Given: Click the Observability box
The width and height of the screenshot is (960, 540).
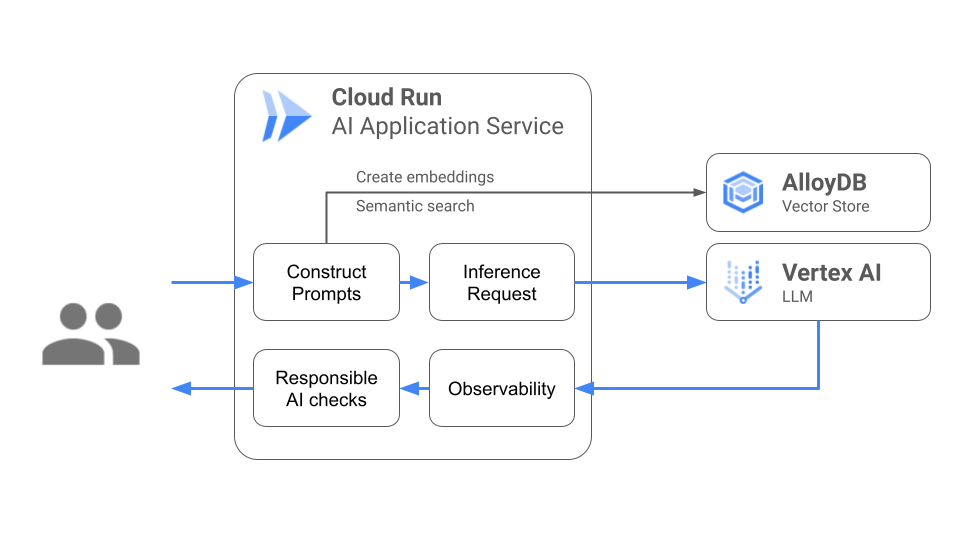Looking at the screenshot, I should click(502, 388).
